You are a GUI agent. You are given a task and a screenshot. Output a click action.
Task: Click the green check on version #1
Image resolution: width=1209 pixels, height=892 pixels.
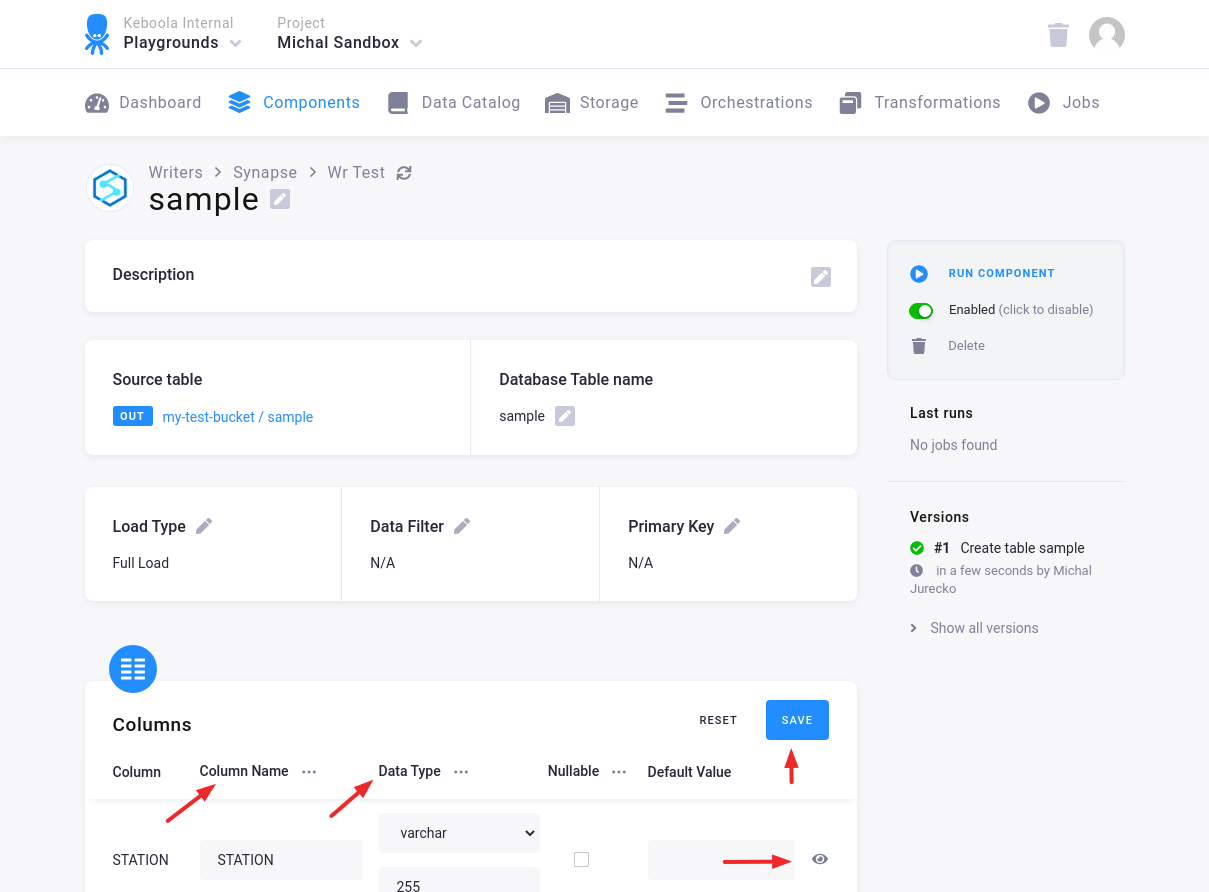click(917, 548)
